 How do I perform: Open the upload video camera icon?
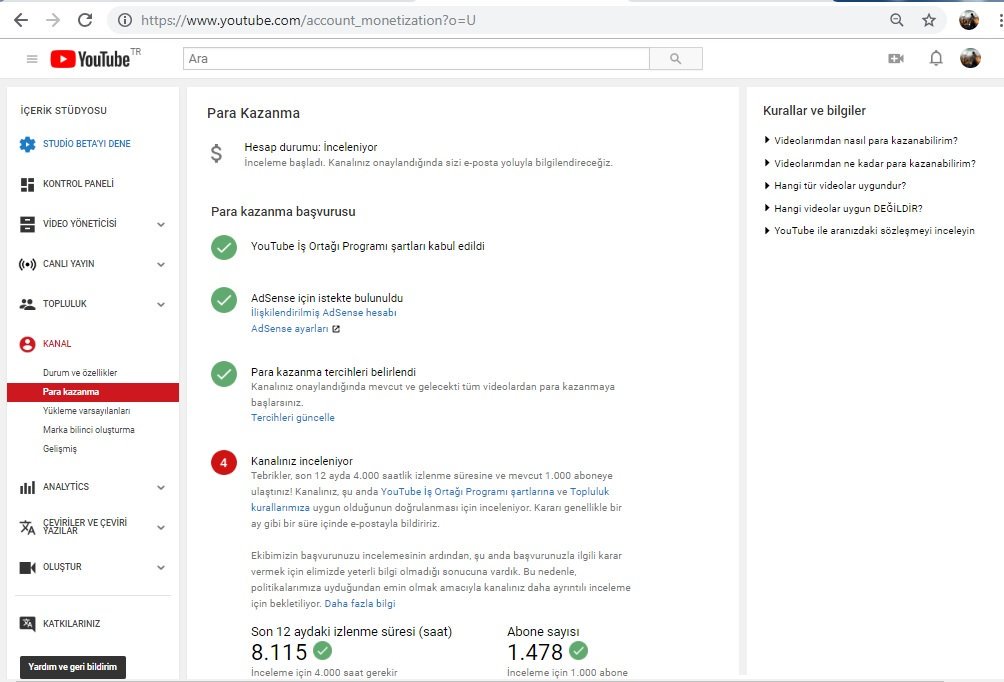[x=896, y=58]
